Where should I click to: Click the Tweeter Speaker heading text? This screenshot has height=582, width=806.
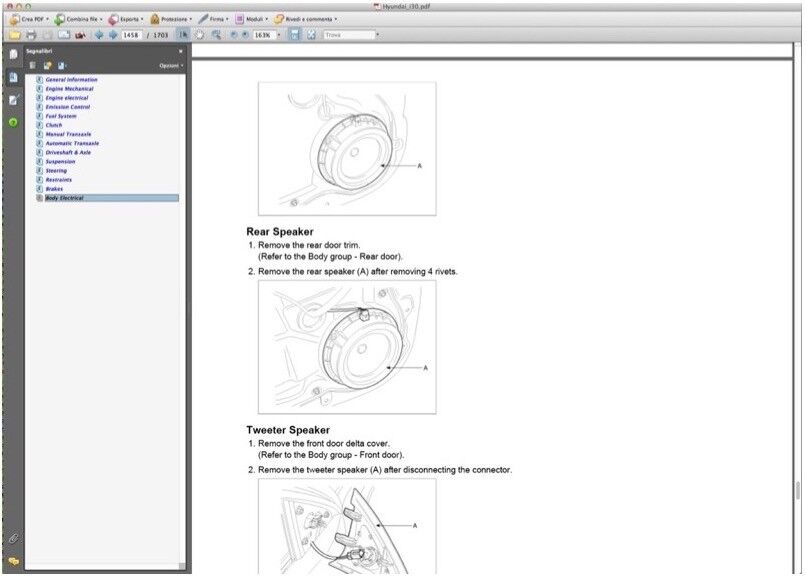(288, 430)
